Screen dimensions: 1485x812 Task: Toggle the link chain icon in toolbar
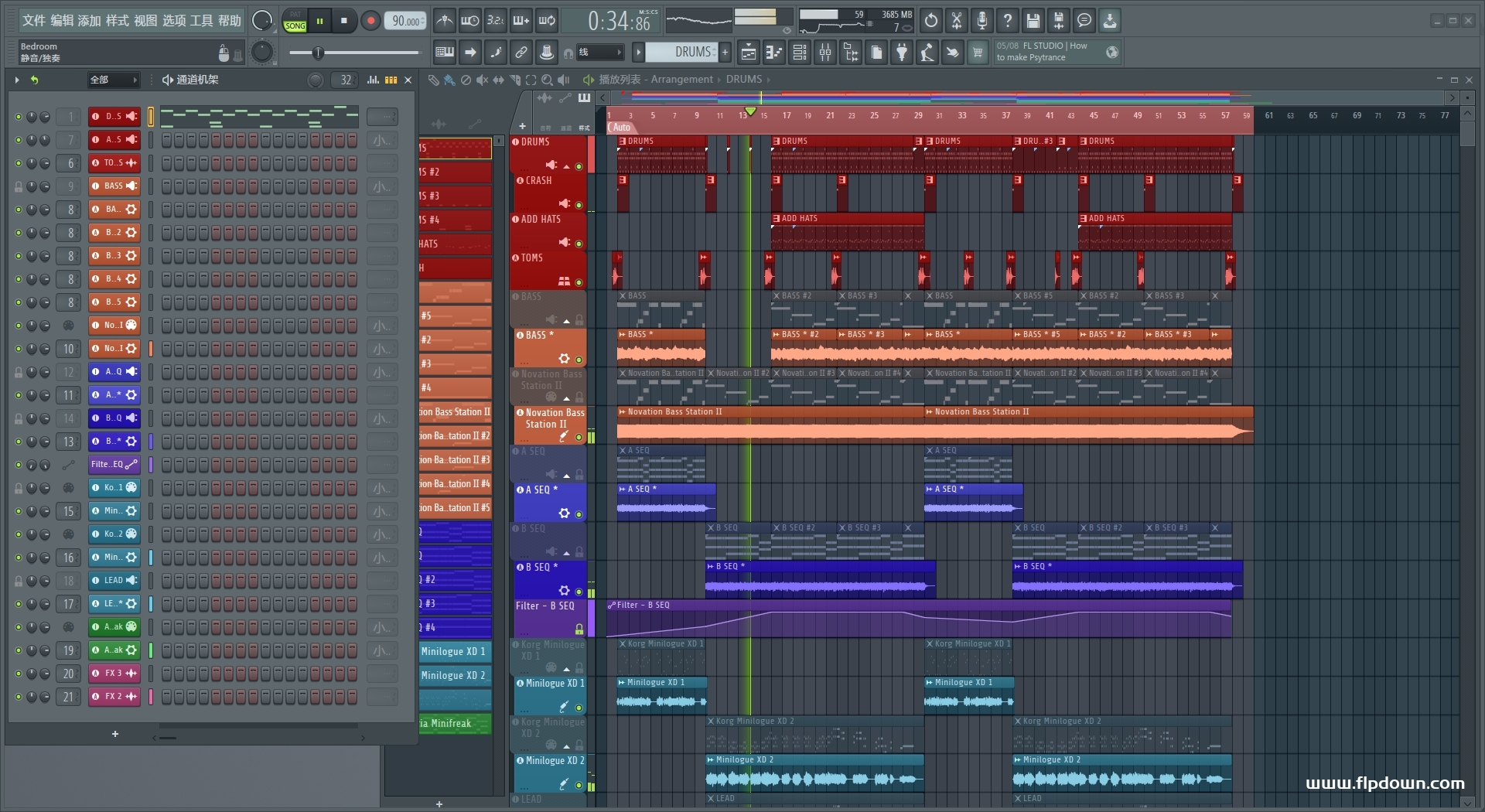tap(521, 53)
